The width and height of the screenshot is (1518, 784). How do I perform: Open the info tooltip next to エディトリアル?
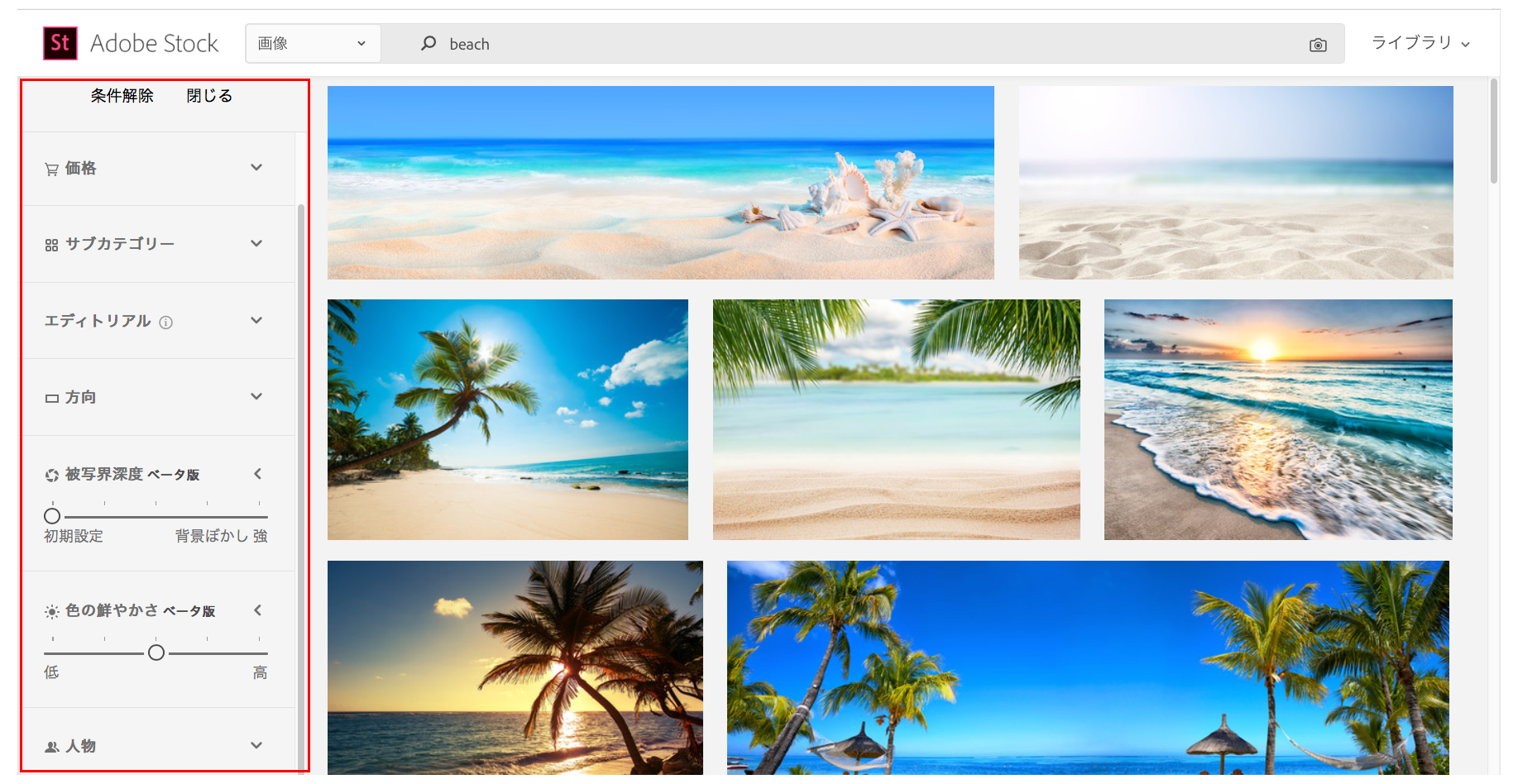[166, 322]
